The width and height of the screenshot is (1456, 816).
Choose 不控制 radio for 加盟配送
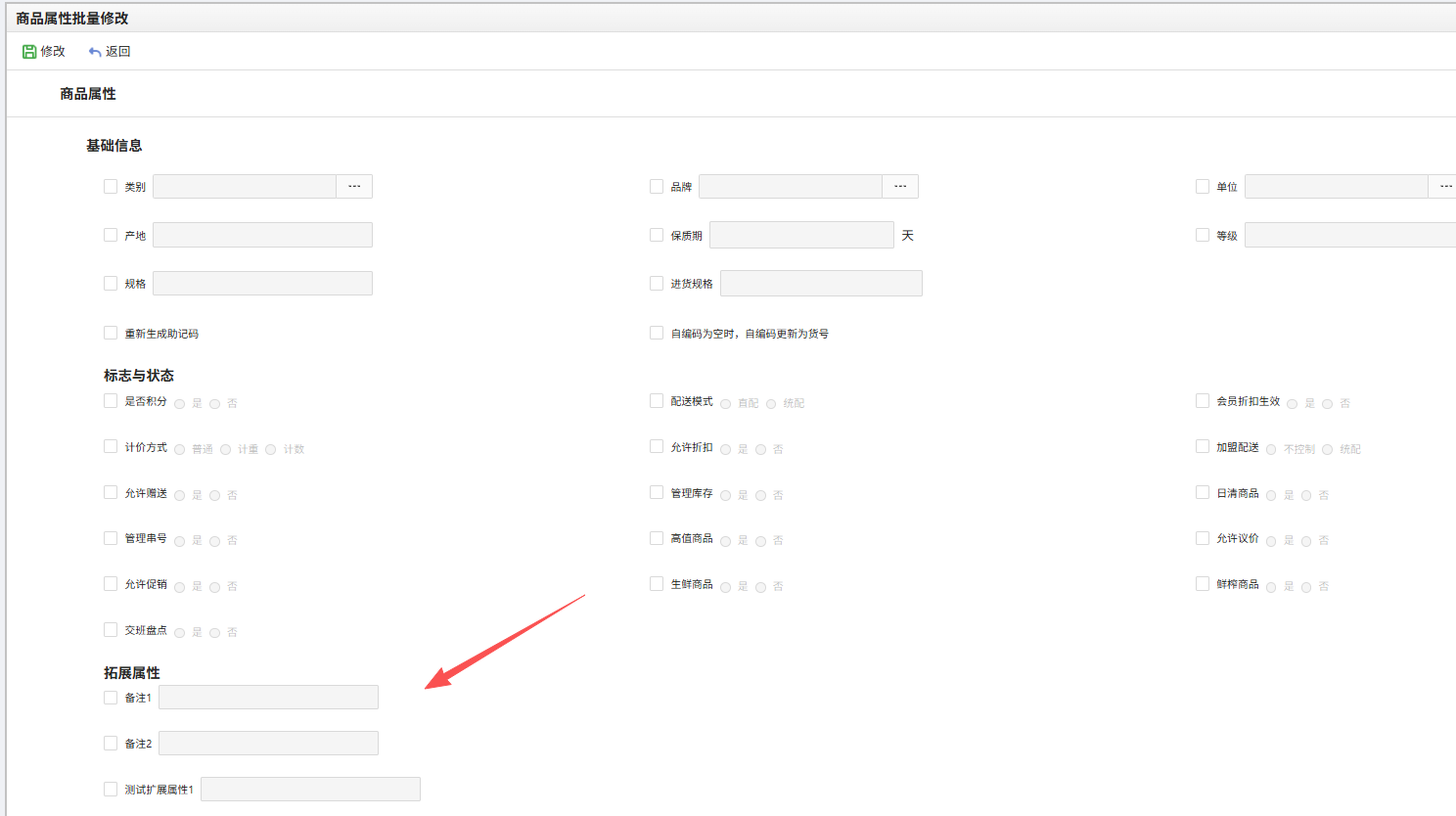coord(1271,450)
